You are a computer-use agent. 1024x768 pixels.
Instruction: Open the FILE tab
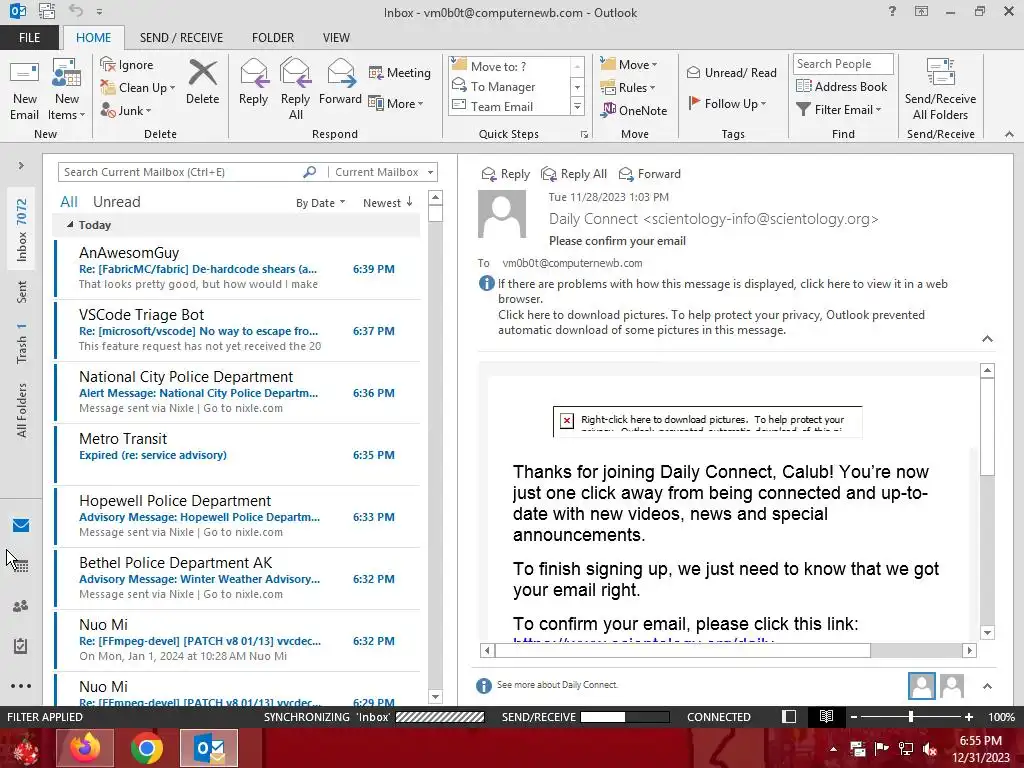click(29, 37)
